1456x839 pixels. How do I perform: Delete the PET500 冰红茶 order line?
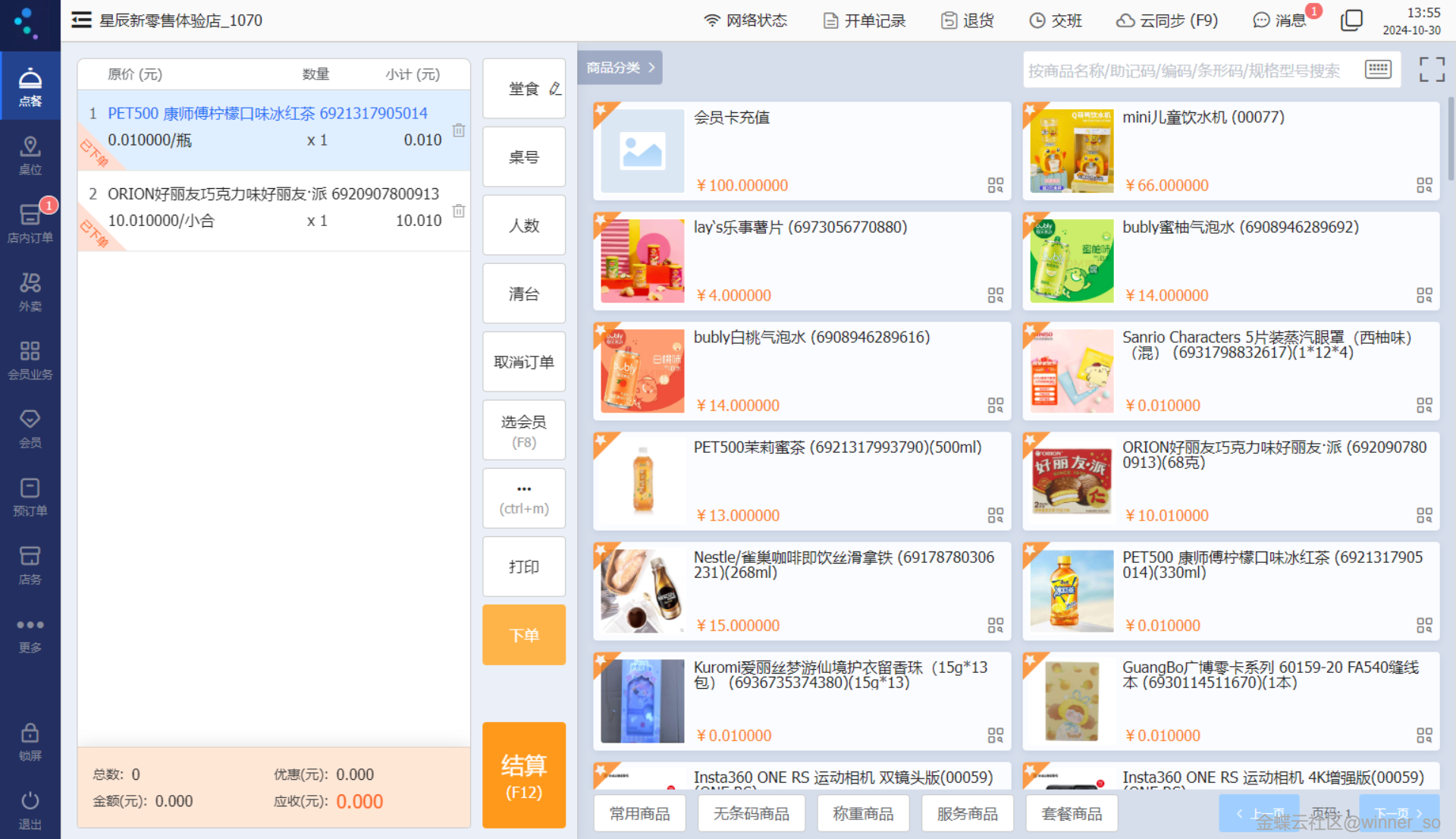click(x=459, y=130)
